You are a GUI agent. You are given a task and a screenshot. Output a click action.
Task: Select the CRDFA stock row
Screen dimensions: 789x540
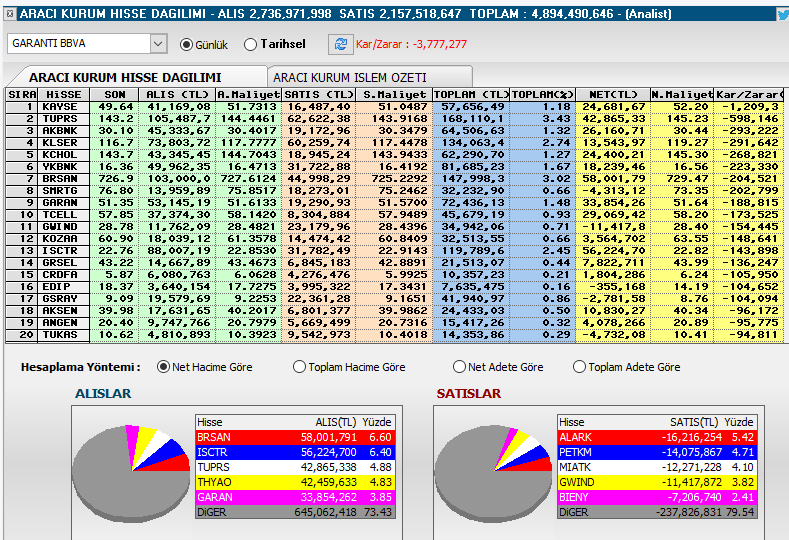click(x=395, y=275)
